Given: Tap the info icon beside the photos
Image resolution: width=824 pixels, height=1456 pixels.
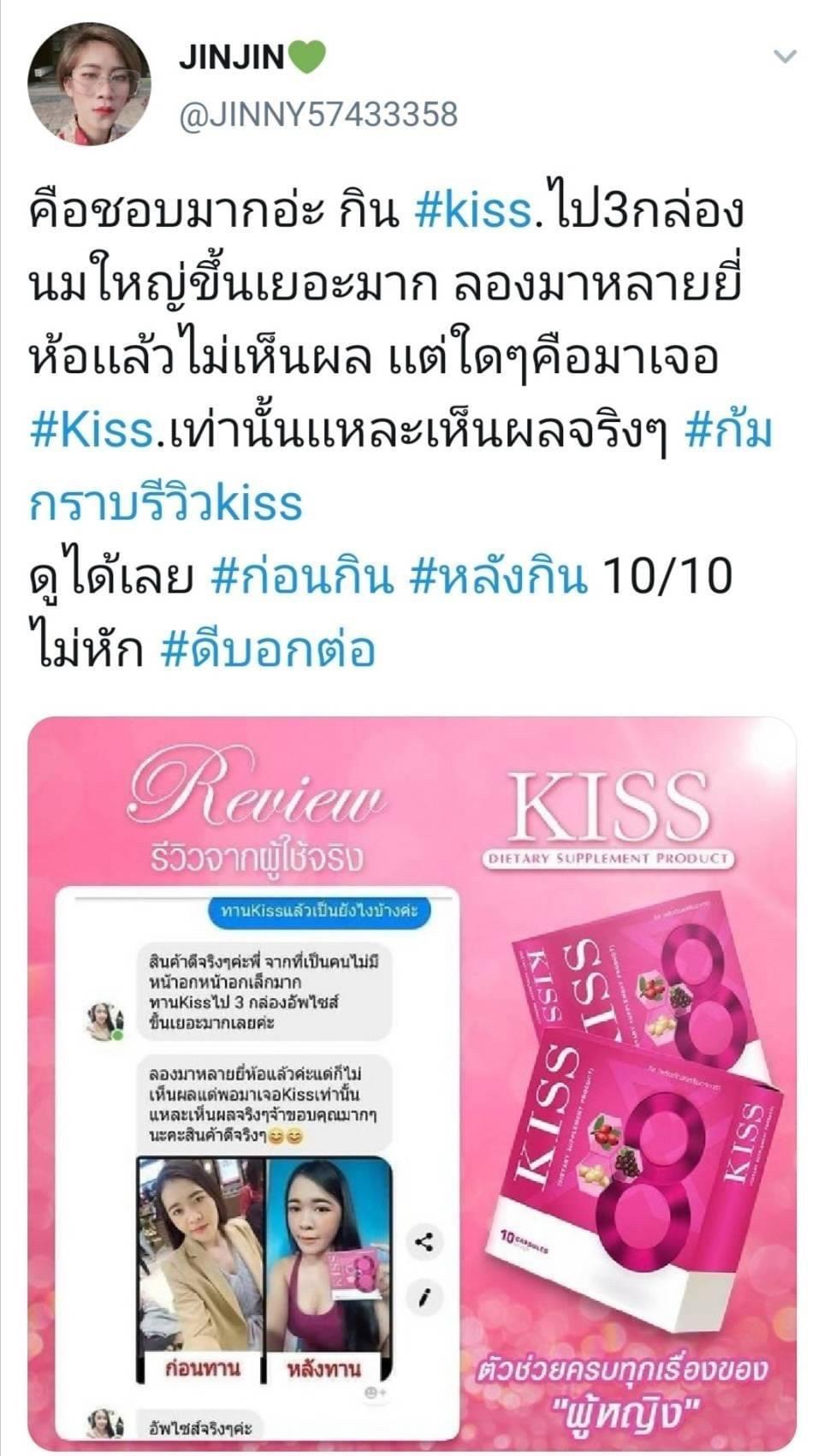Looking at the screenshot, I should (x=424, y=1299).
